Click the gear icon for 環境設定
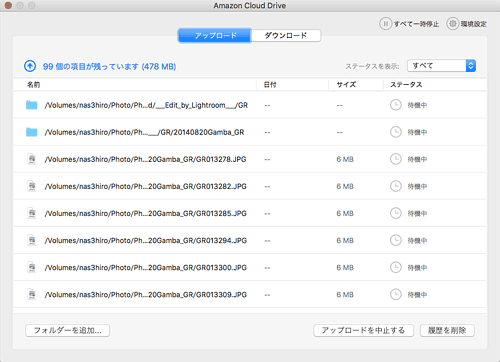Screen dimensions: 500x362 tap(453, 24)
